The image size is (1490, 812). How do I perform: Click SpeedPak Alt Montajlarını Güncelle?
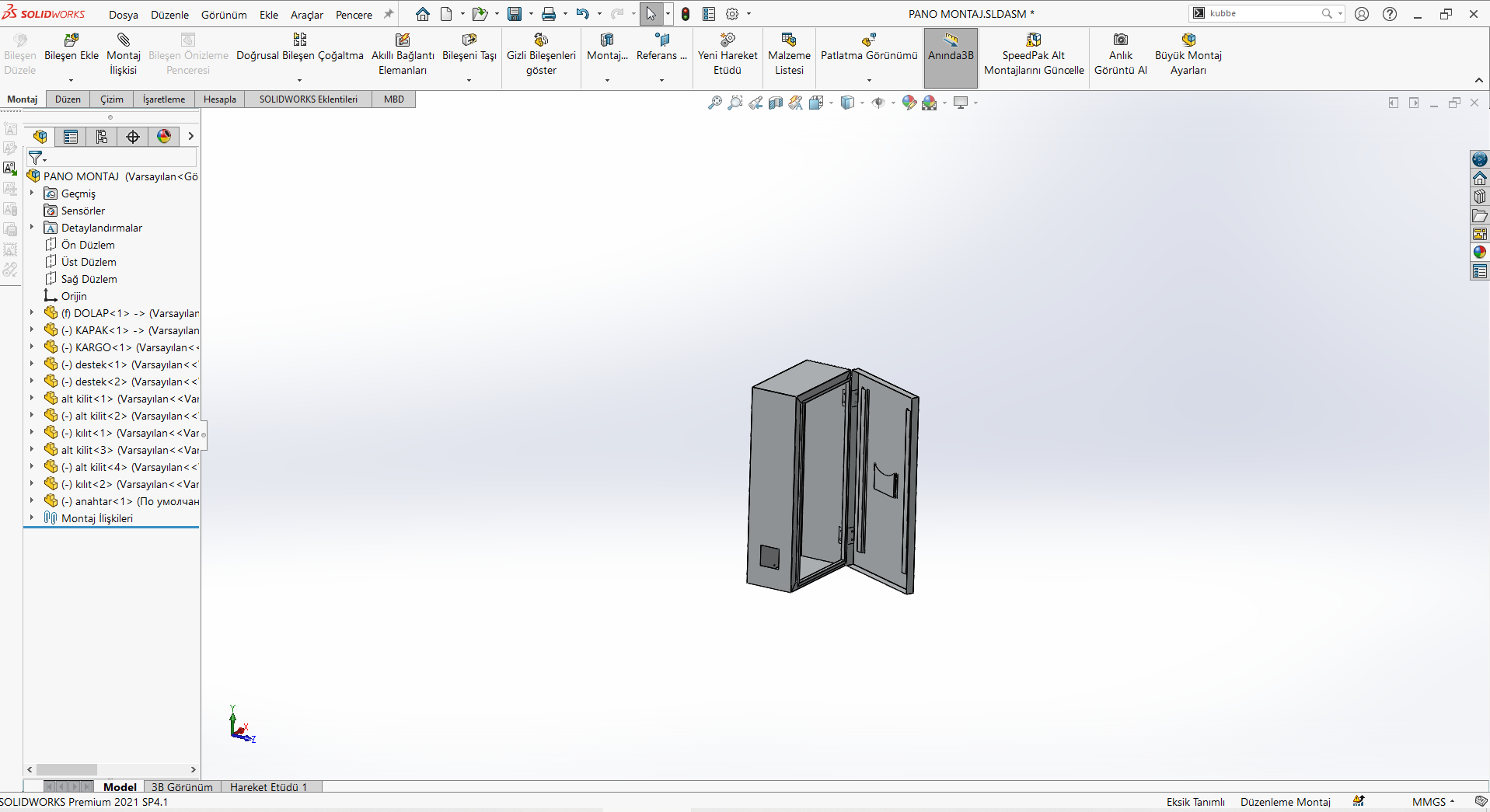click(x=1034, y=54)
